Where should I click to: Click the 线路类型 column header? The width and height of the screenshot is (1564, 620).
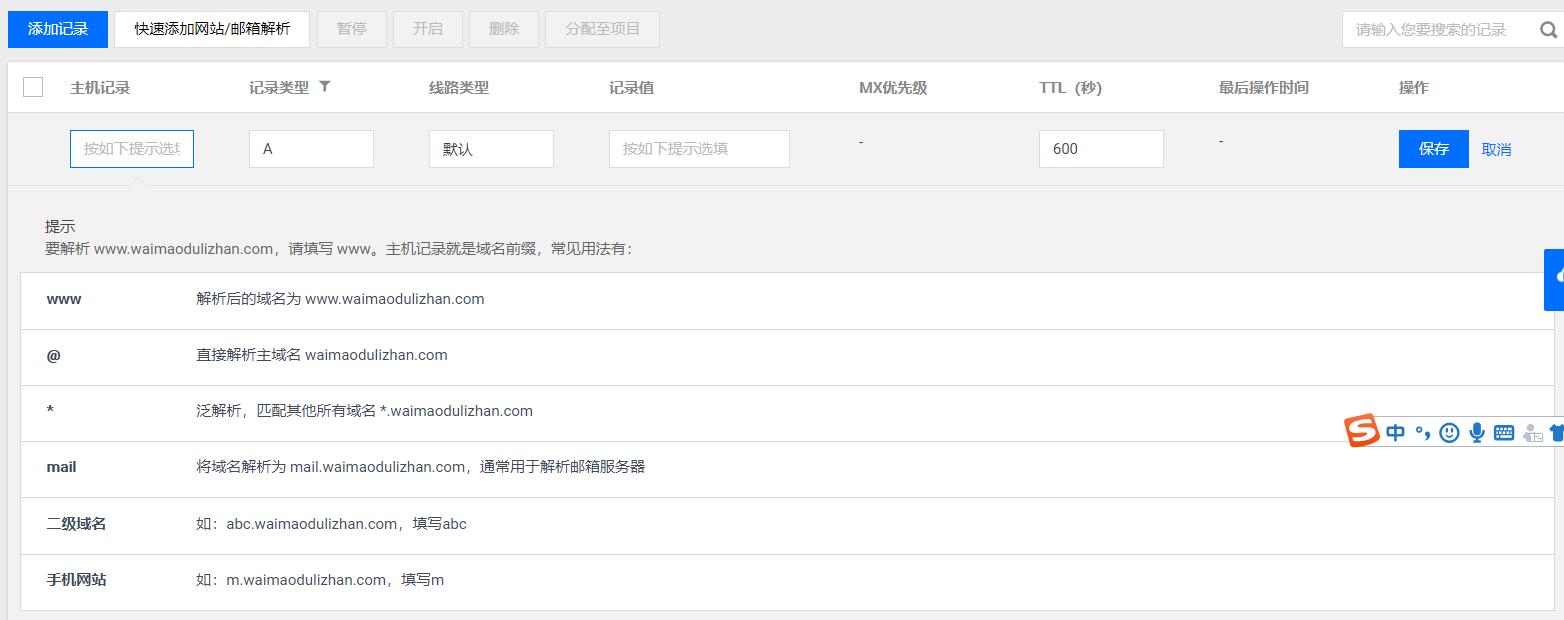pyautogui.click(x=459, y=88)
